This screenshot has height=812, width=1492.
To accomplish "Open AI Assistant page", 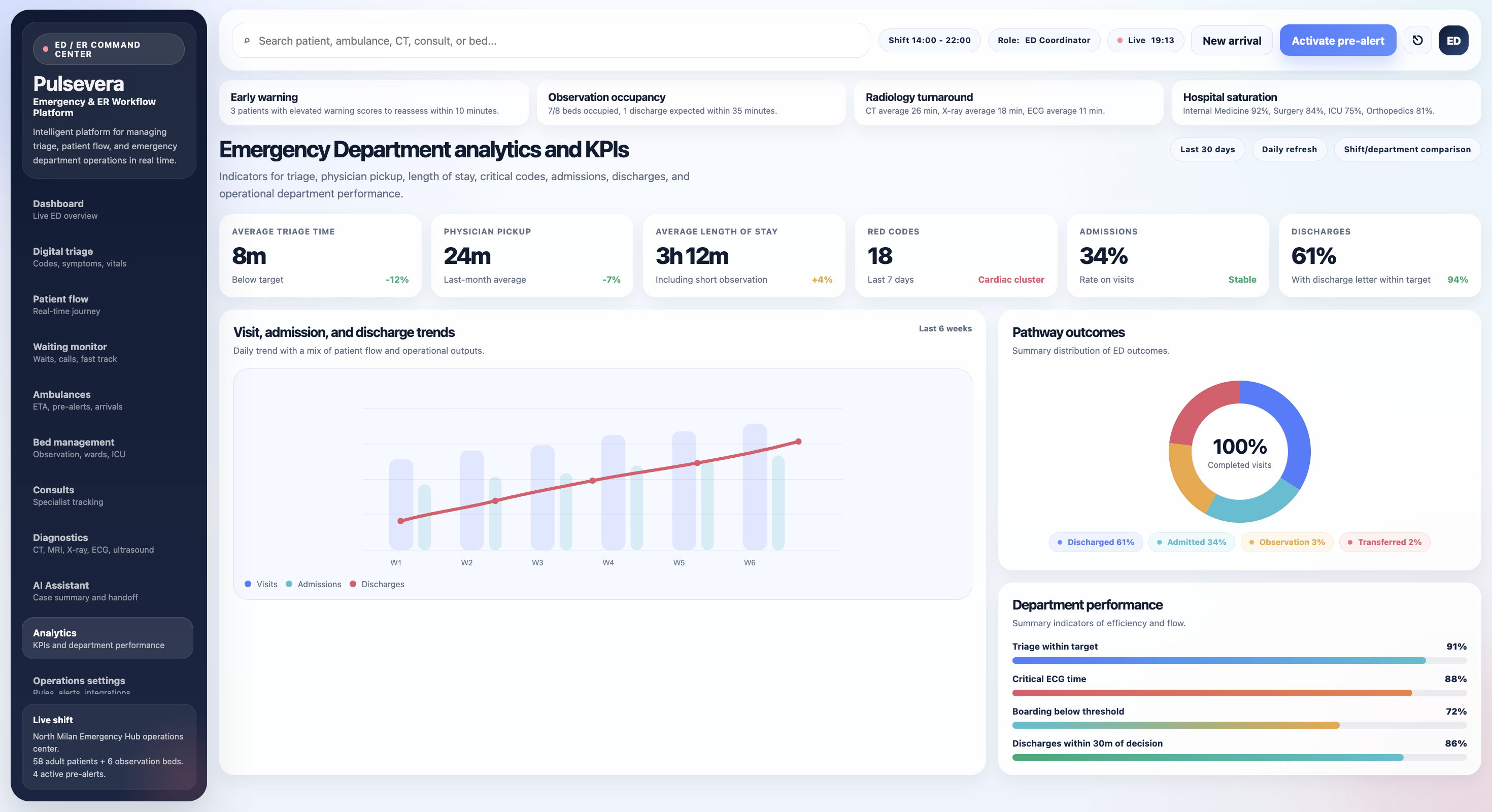I will [108, 591].
